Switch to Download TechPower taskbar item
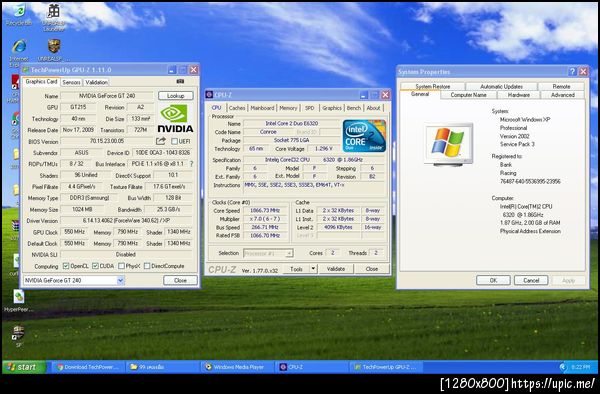 click(x=88, y=367)
